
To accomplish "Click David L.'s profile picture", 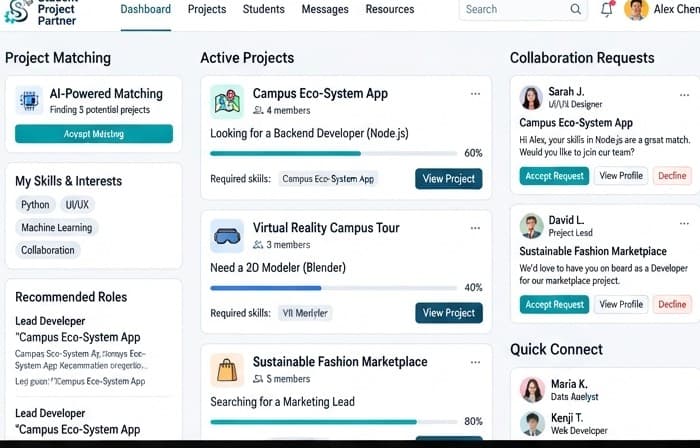I will click(531, 226).
